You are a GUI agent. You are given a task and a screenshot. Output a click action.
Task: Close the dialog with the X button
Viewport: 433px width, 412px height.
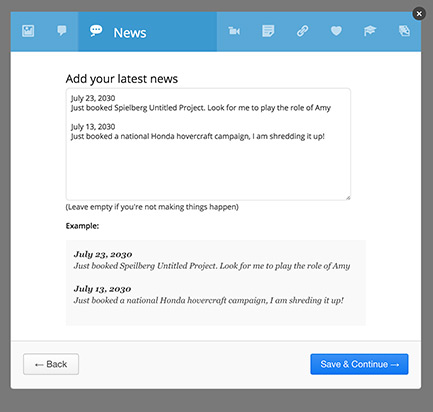(x=419, y=14)
